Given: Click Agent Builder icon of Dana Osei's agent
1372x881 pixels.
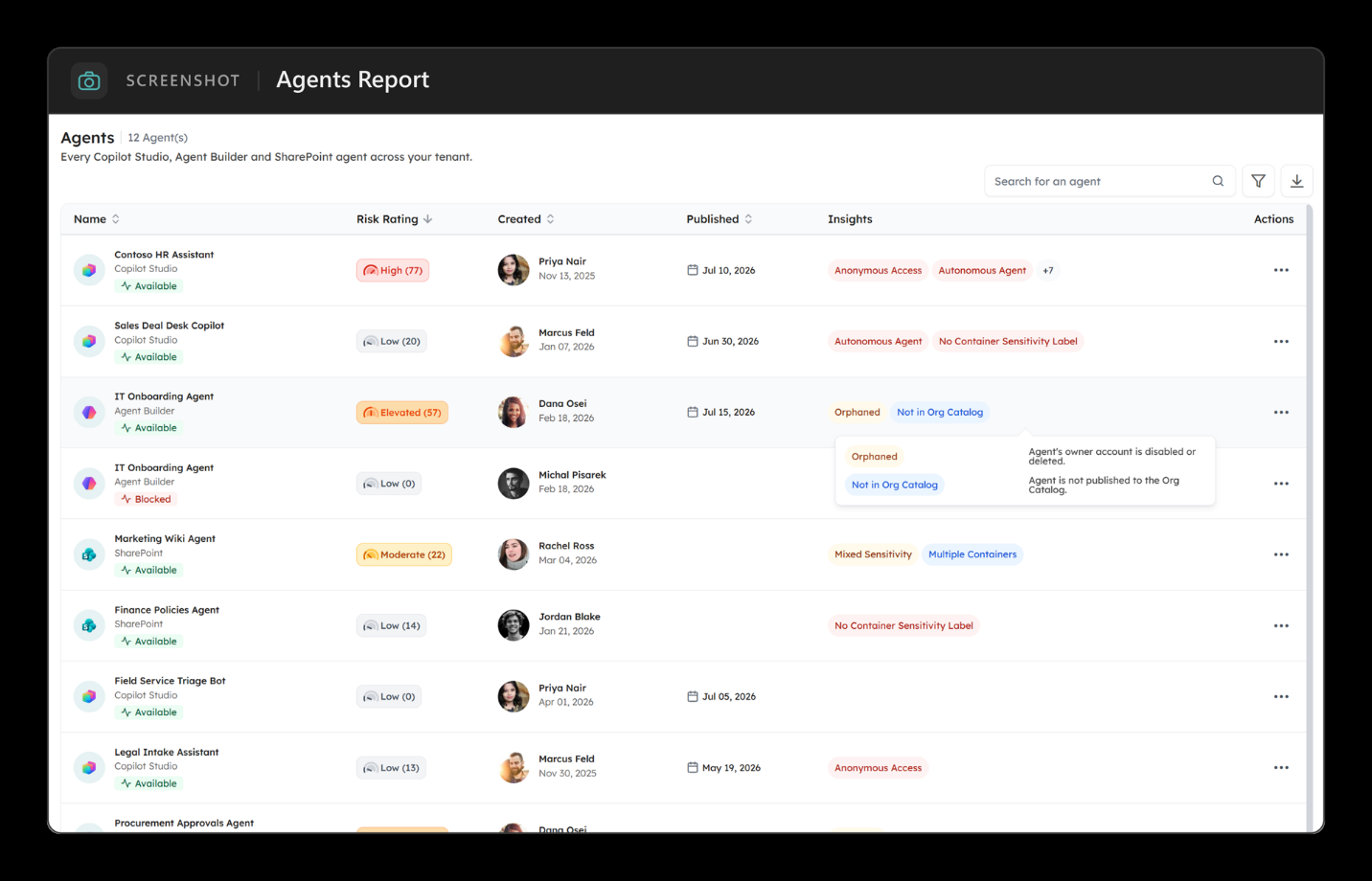Looking at the screenshot, I should point(89,412).
